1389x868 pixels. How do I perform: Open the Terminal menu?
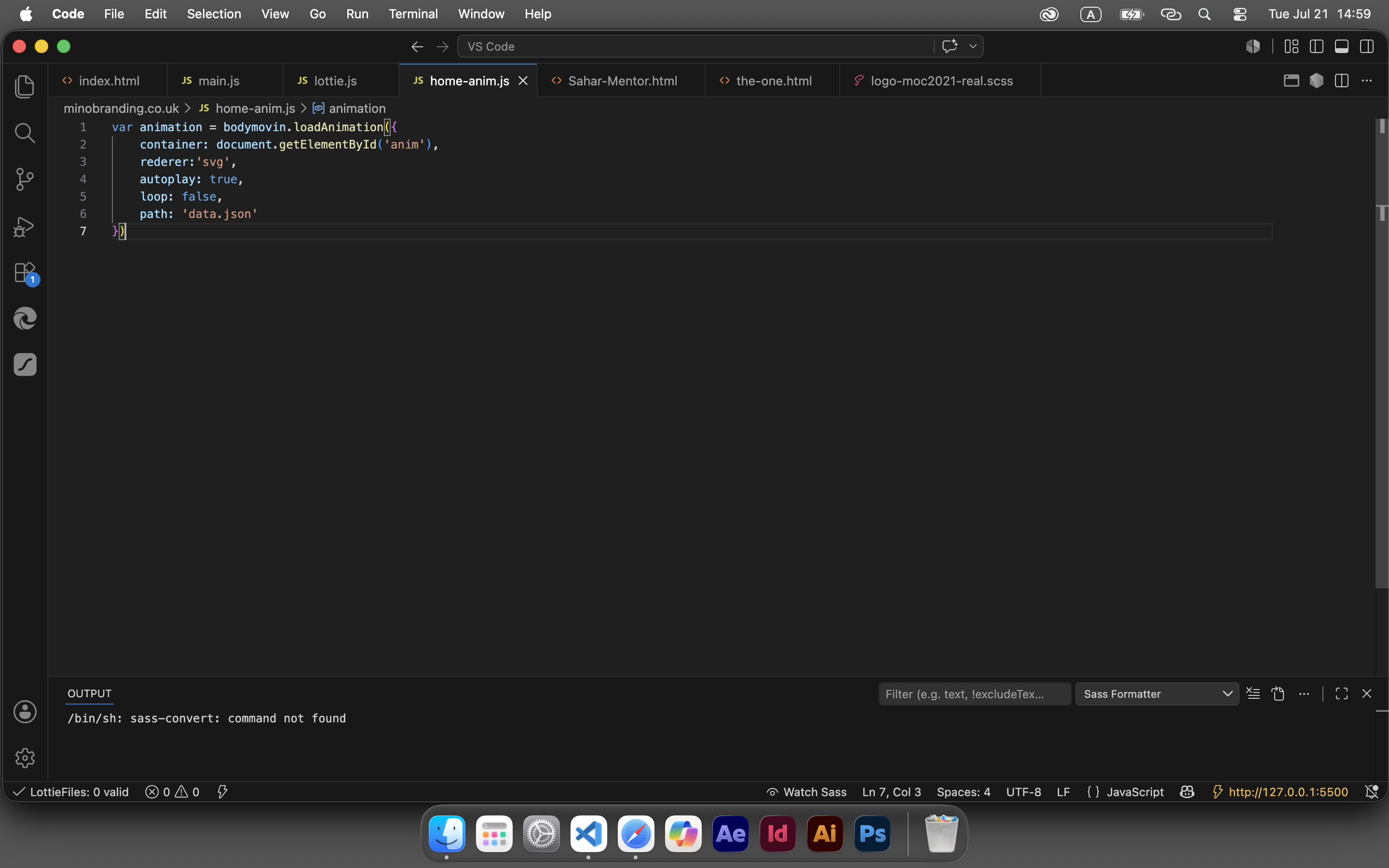(413, 14)
